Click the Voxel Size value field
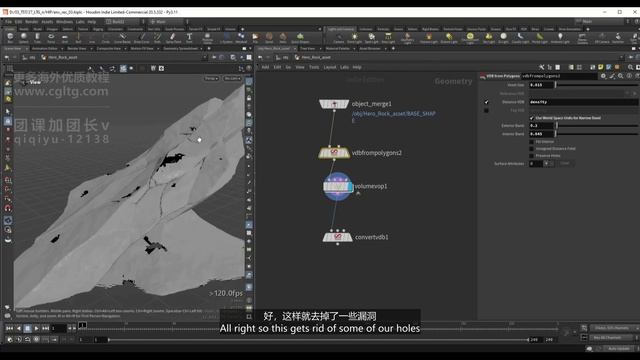The image size is (640, 360). [x=541, y=85]
